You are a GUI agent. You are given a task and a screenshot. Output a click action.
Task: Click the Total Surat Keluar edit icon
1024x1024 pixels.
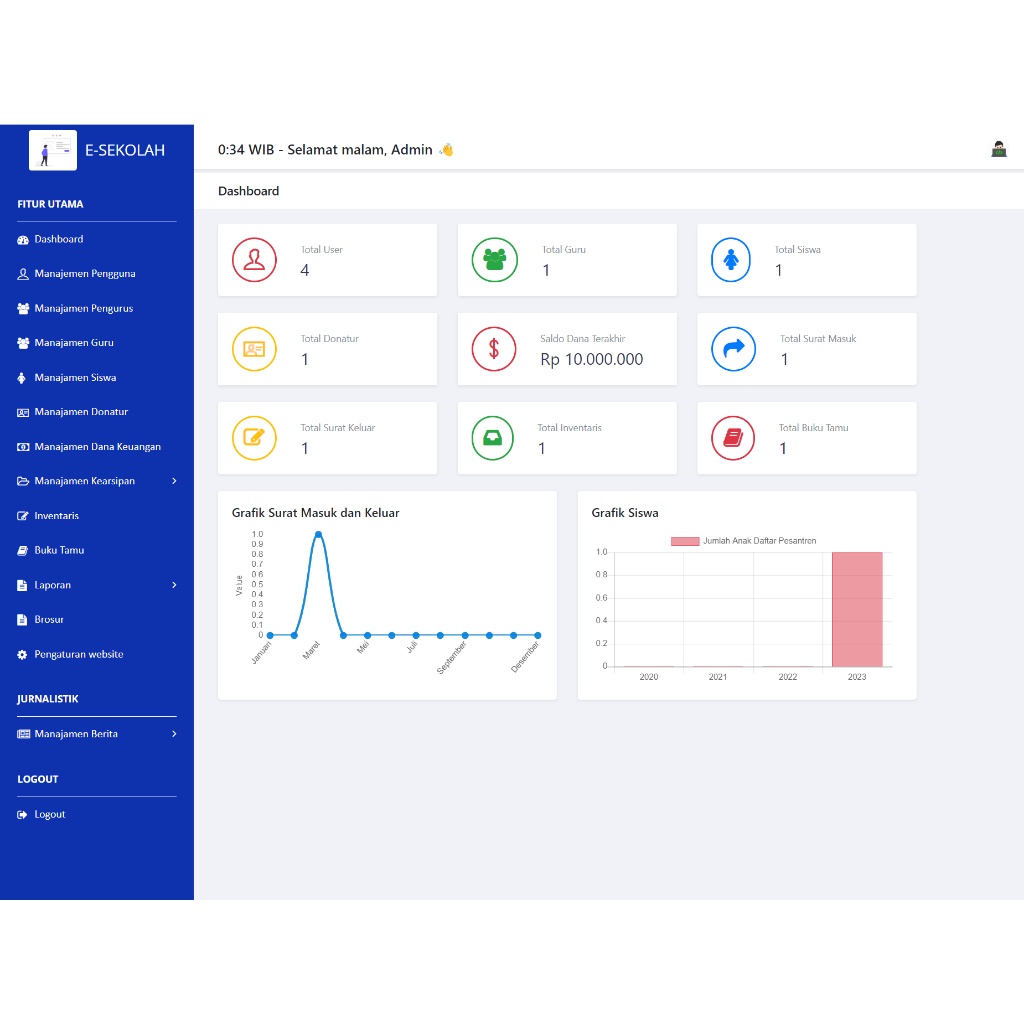click(x=254, y=438)
